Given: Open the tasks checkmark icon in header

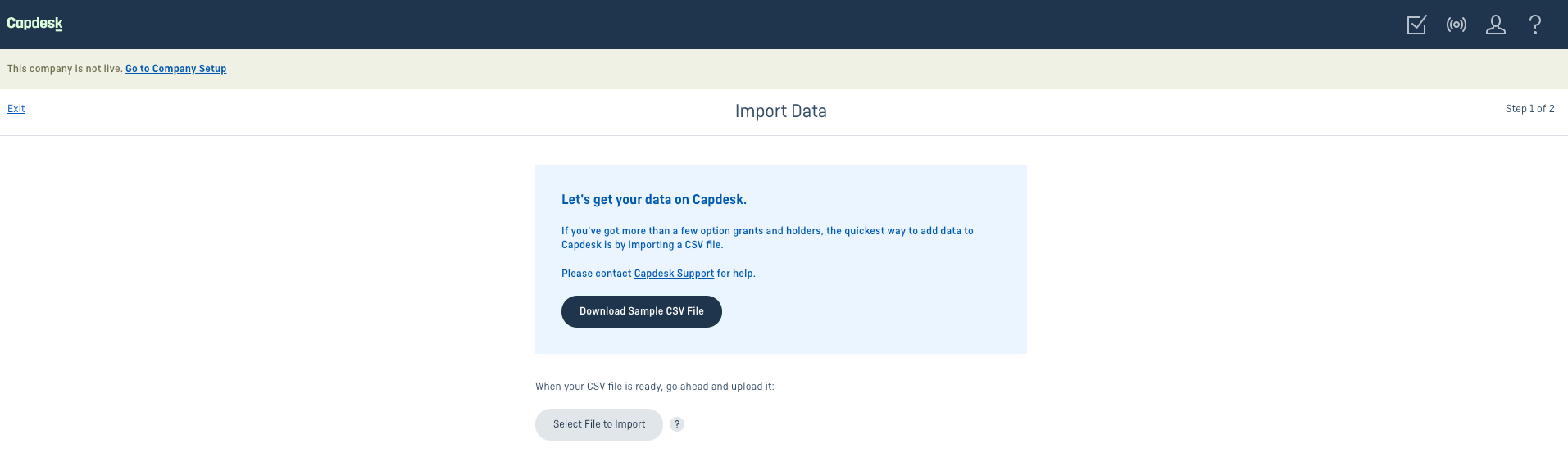Looking at the screenshot, I should pyautogui.click(x=1416, y=25).
